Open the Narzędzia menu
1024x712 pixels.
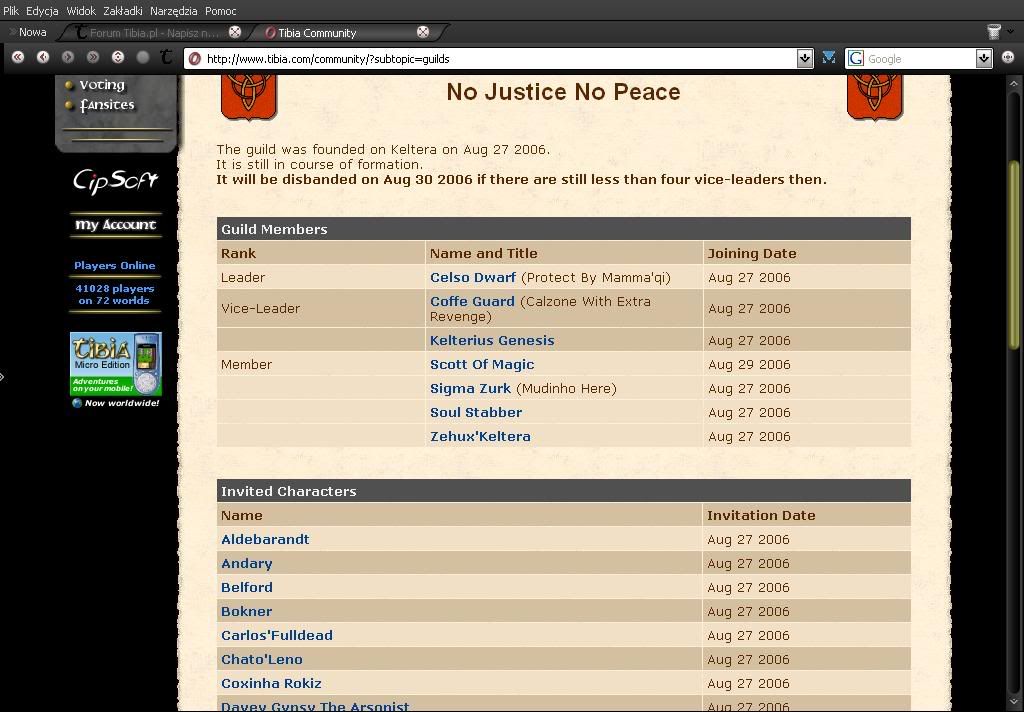174,11
